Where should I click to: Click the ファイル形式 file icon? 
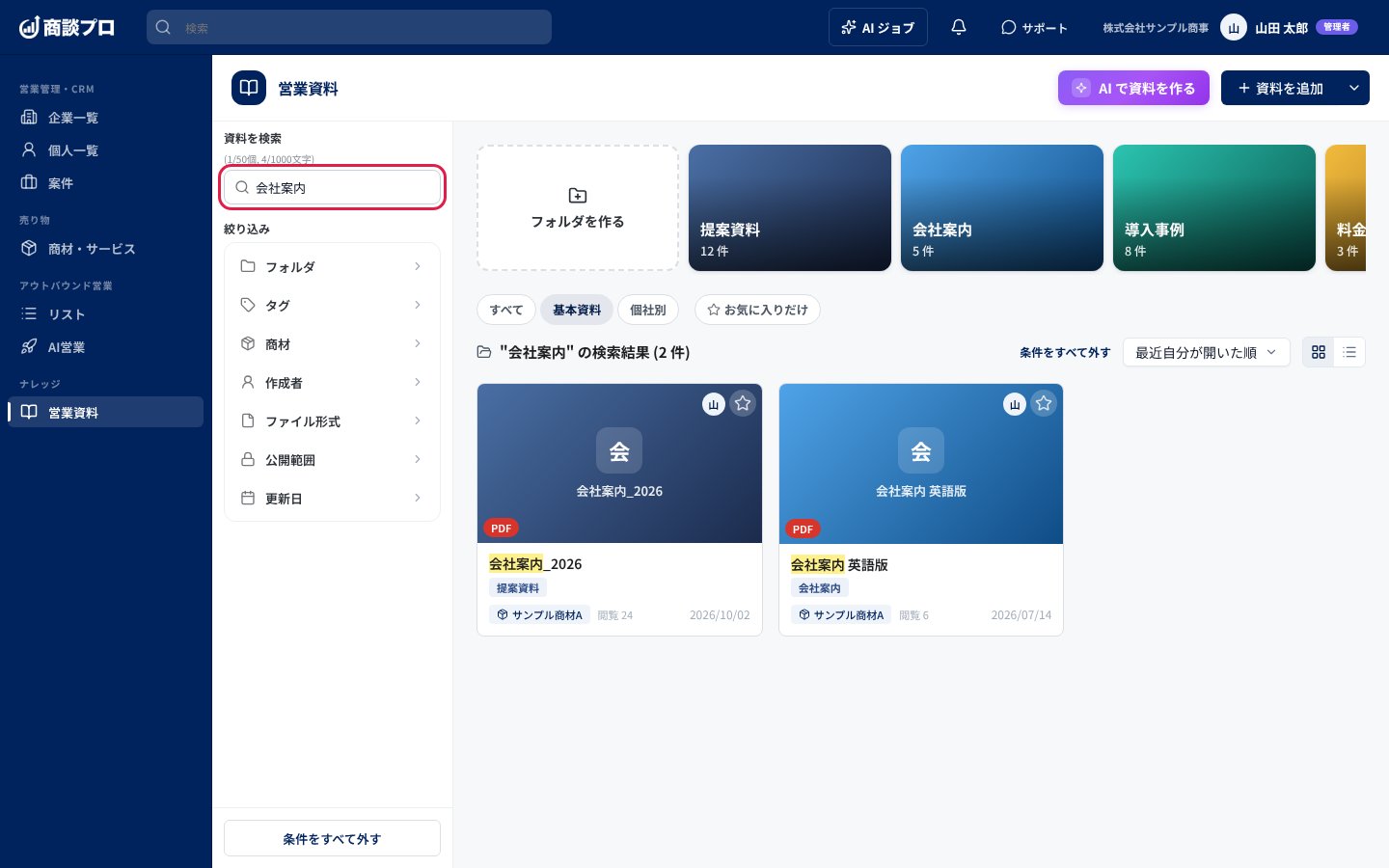(x=248, y=420)
